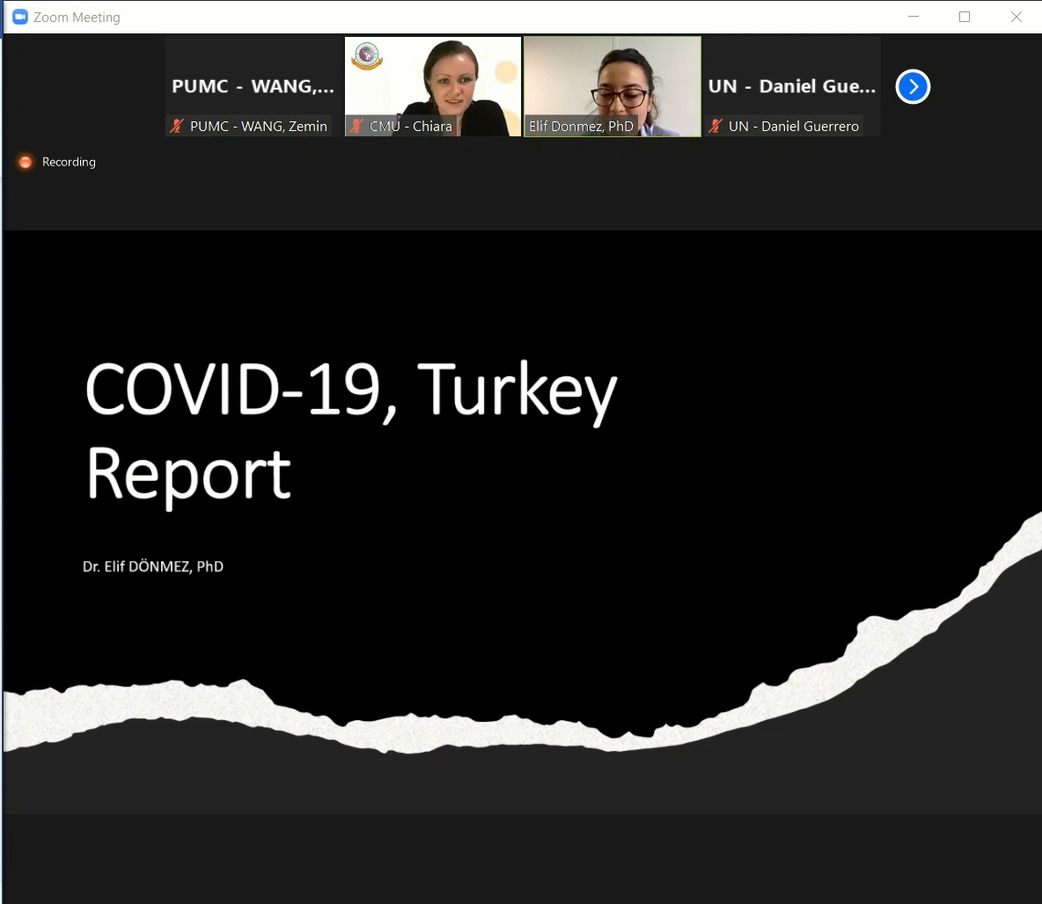This screenshot has width=1042, height=904.
Task: Click the red recording indicator dot
Action: [25, 162]
